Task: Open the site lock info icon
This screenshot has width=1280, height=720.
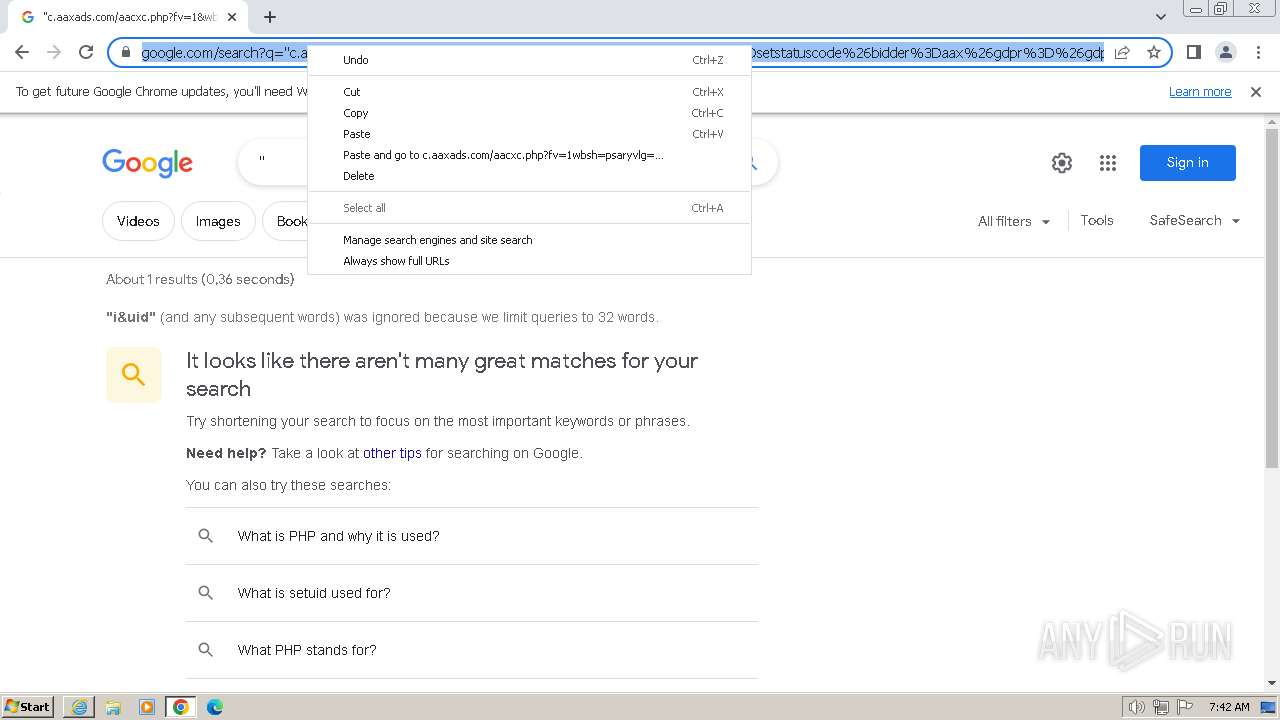Action: click(126, 52)
